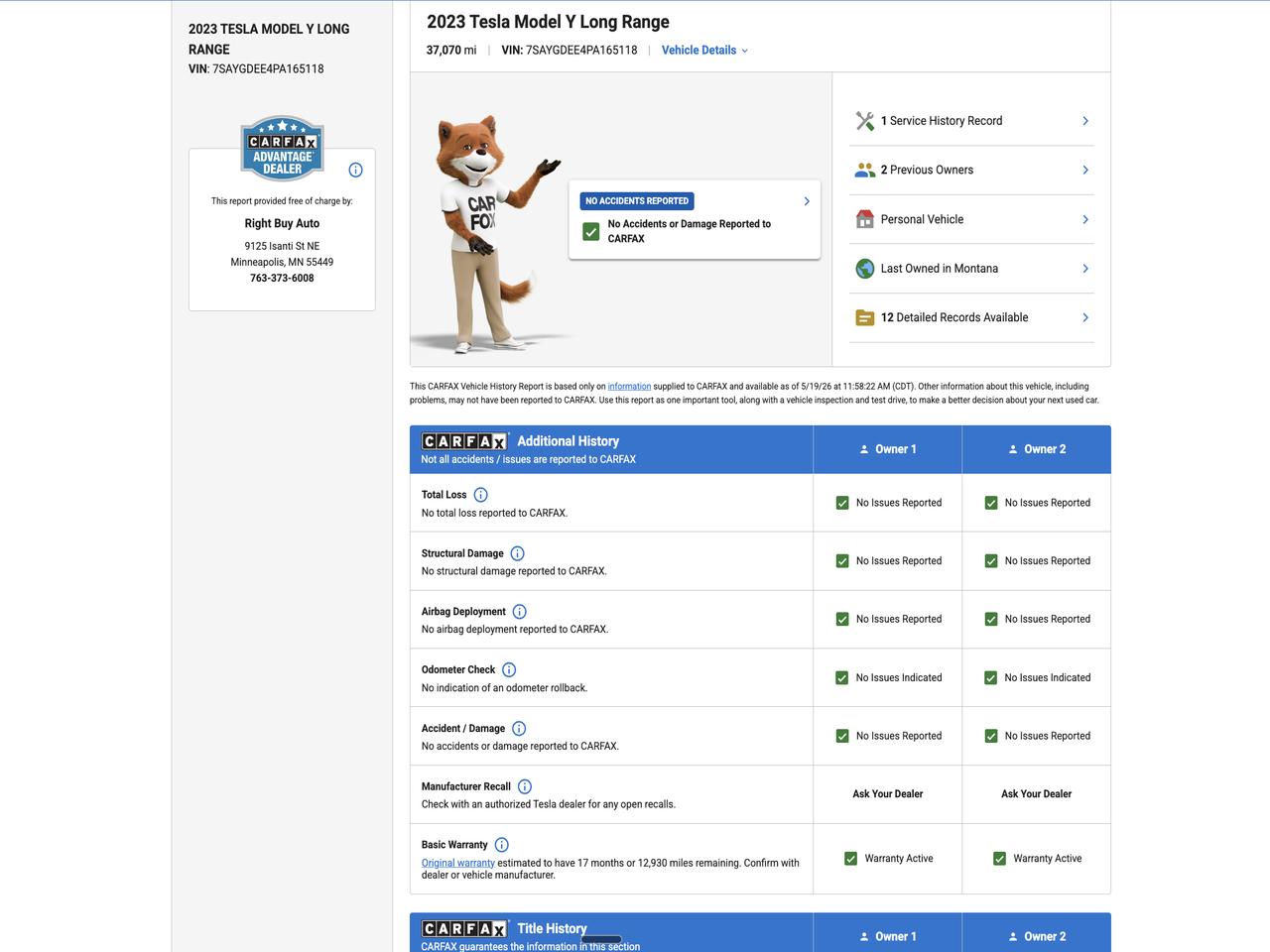Click Owner 2 Total Loss checkmark
The width and height of the screenshot is (1270, 952).
(991, 503)
